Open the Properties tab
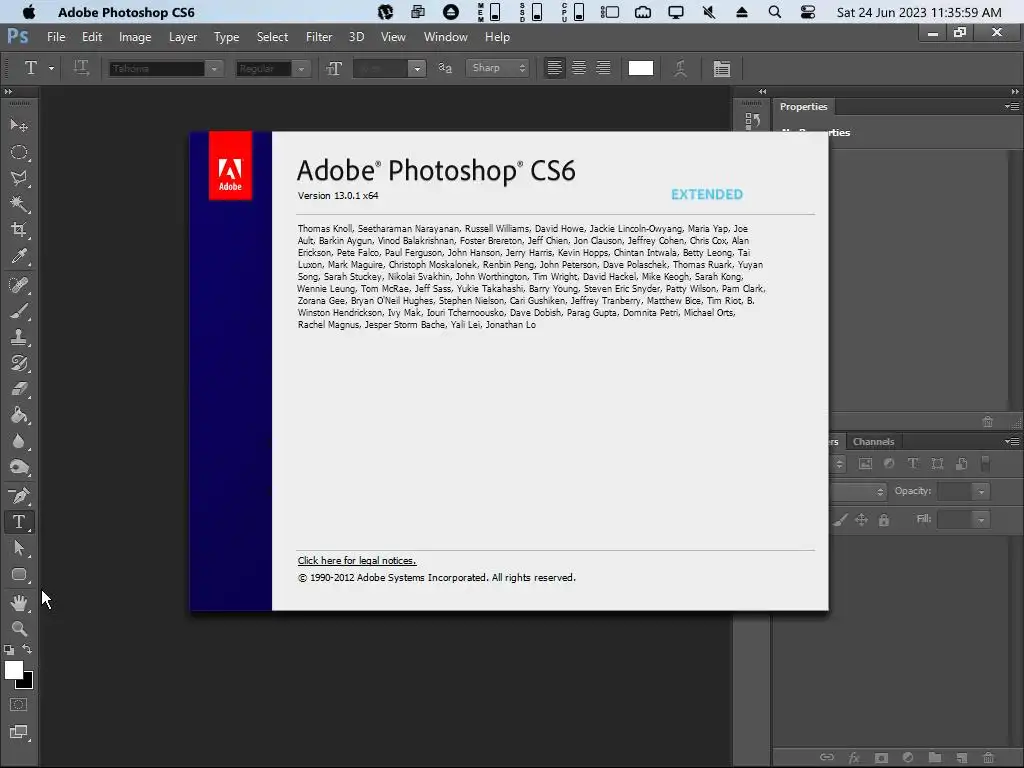The width and height of the screenshot is (1024, 768). 803,106
